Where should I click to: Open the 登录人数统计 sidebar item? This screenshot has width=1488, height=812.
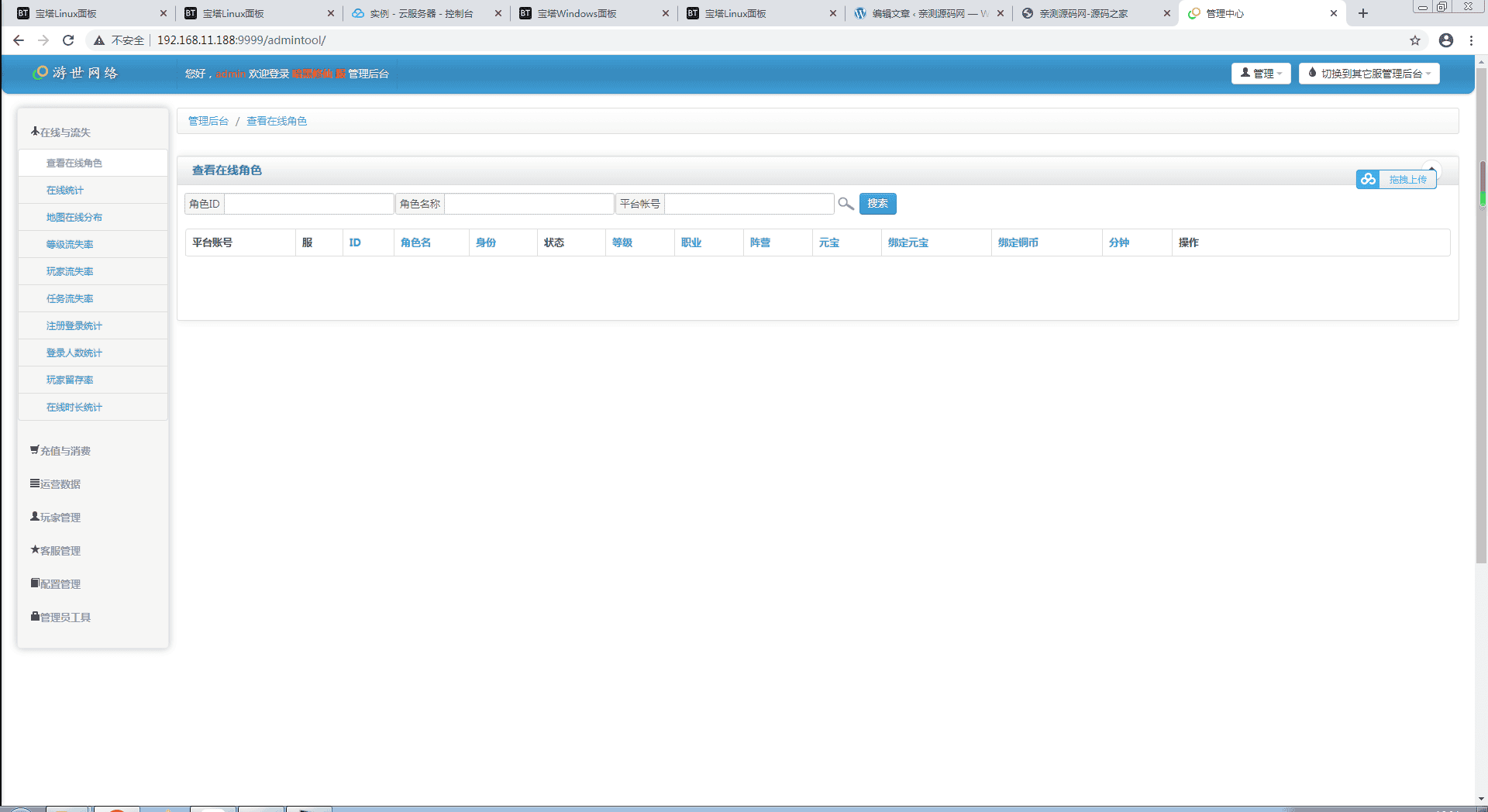pyautogui.click(x=93, y=353)
